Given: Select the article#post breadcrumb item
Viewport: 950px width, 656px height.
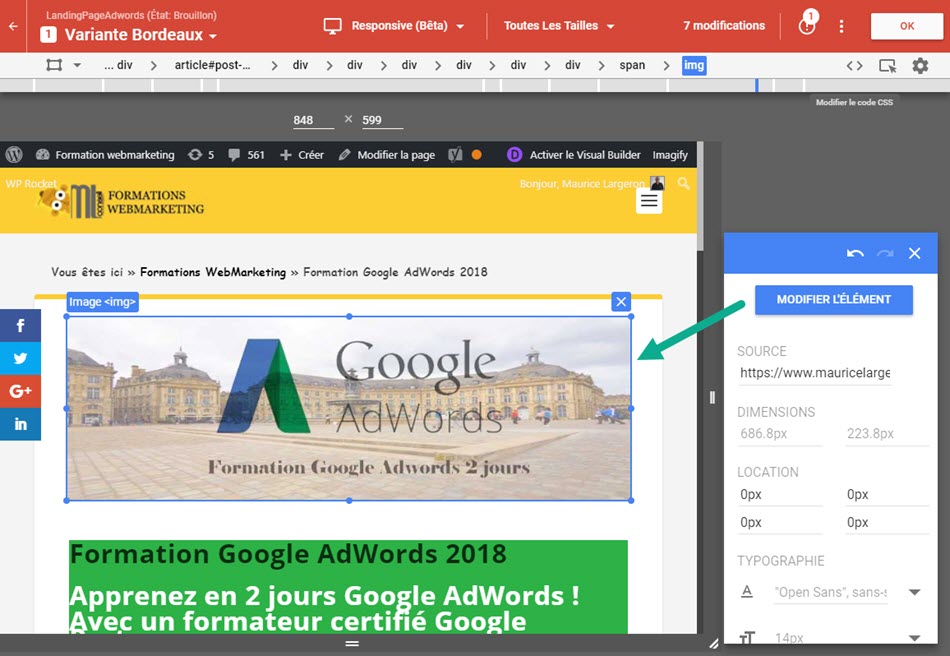Looking at the screenshot, I should tap(212, 65).
